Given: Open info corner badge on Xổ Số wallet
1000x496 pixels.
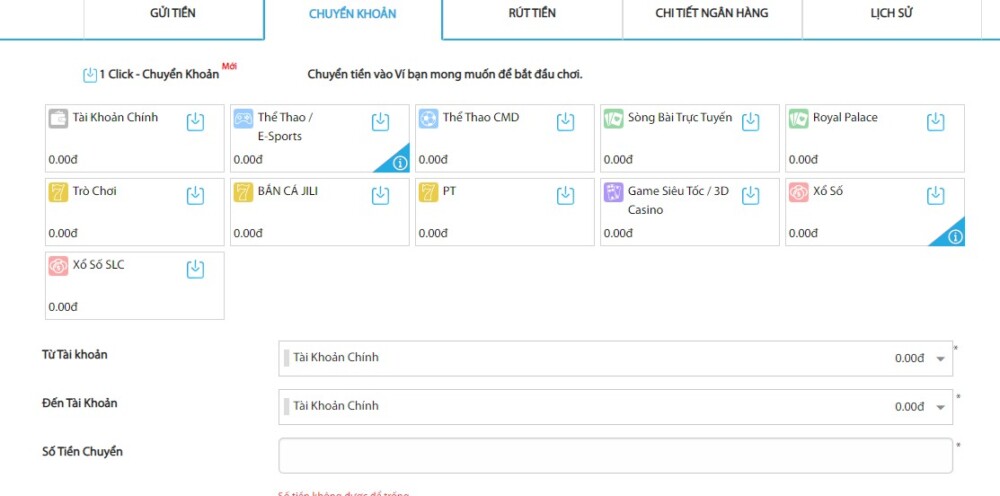Looking at the screenshot, I should tap(954, 237).
